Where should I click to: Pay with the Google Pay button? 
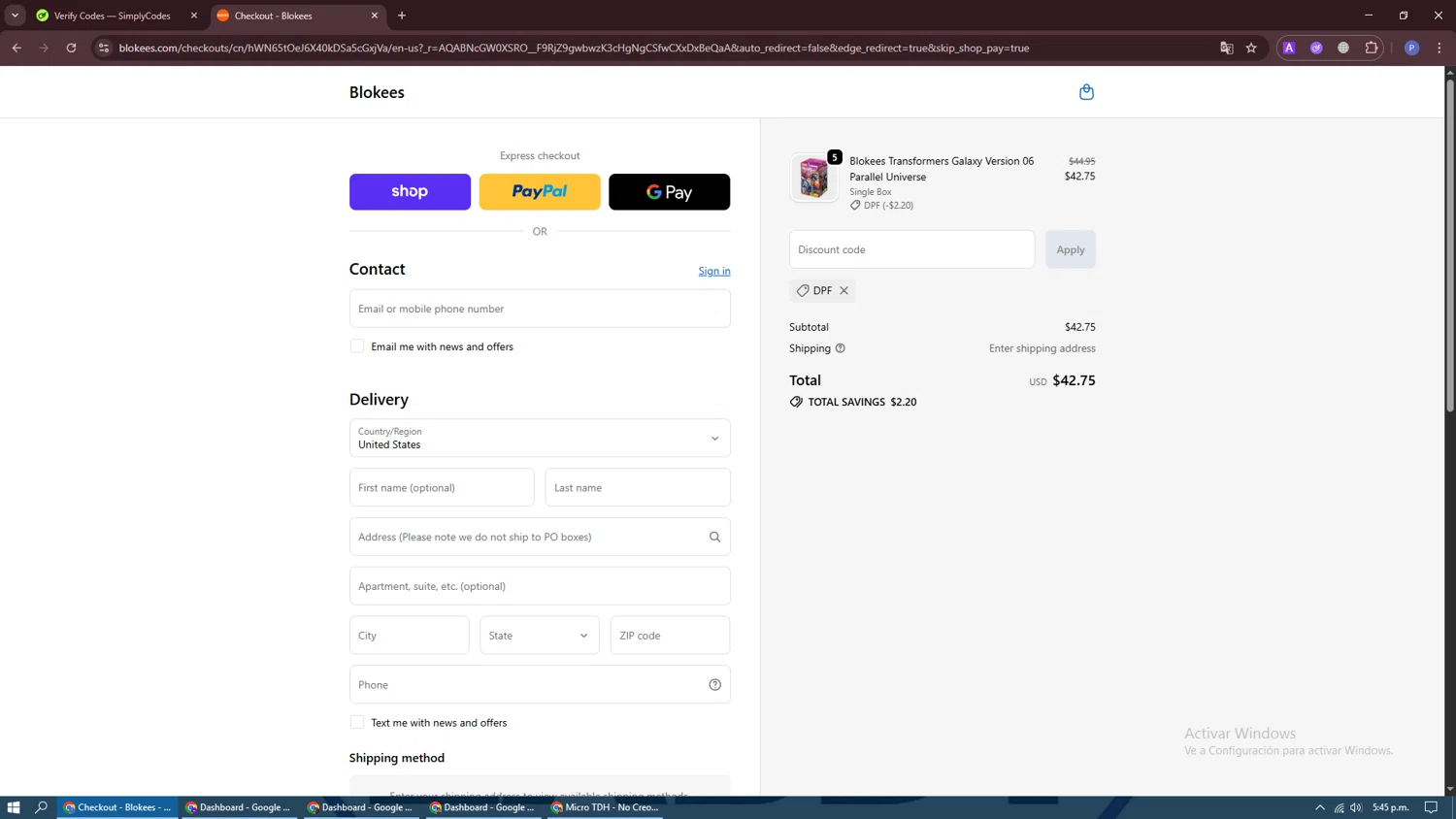(670, 192)
